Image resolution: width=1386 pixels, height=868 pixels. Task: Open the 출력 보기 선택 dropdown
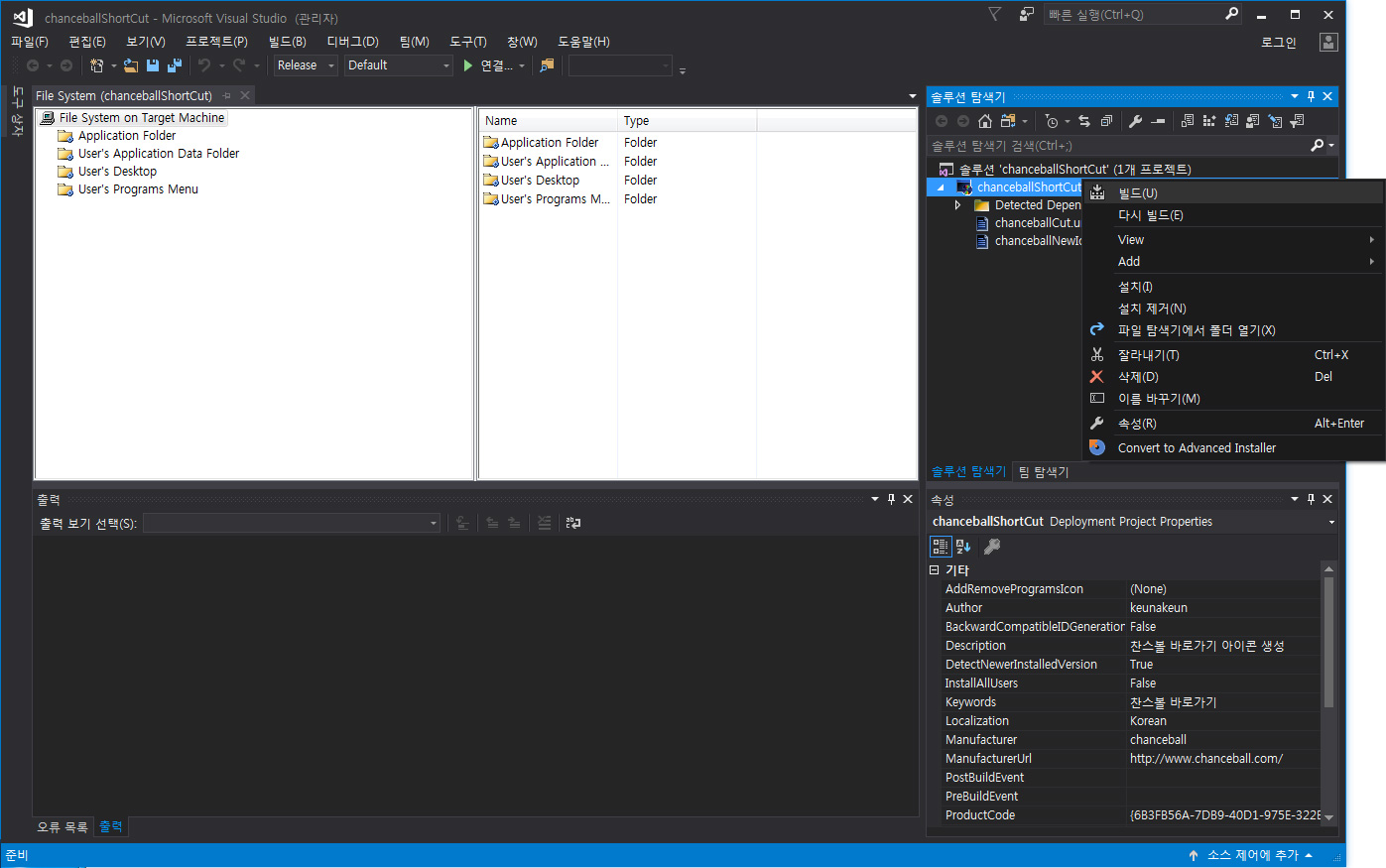292,523
